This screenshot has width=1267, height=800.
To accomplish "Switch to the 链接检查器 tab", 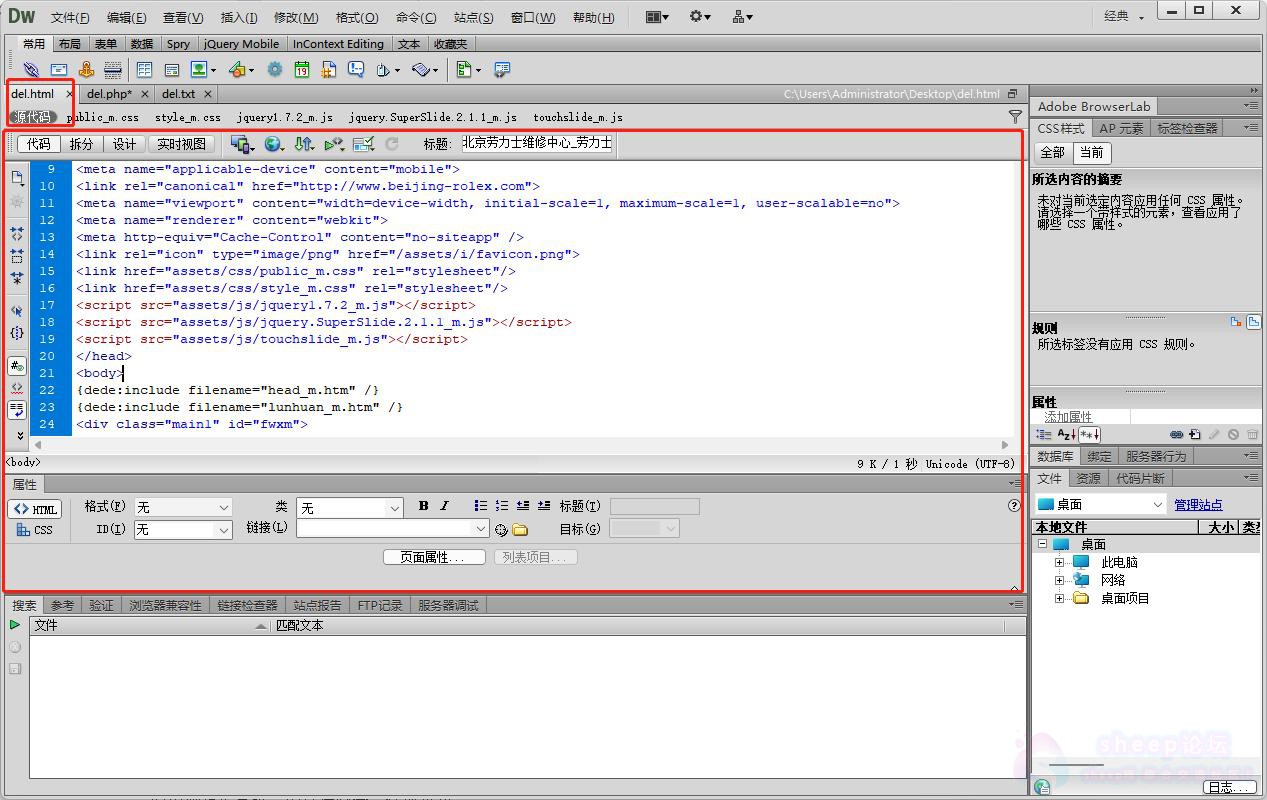I will coord(247,605).
